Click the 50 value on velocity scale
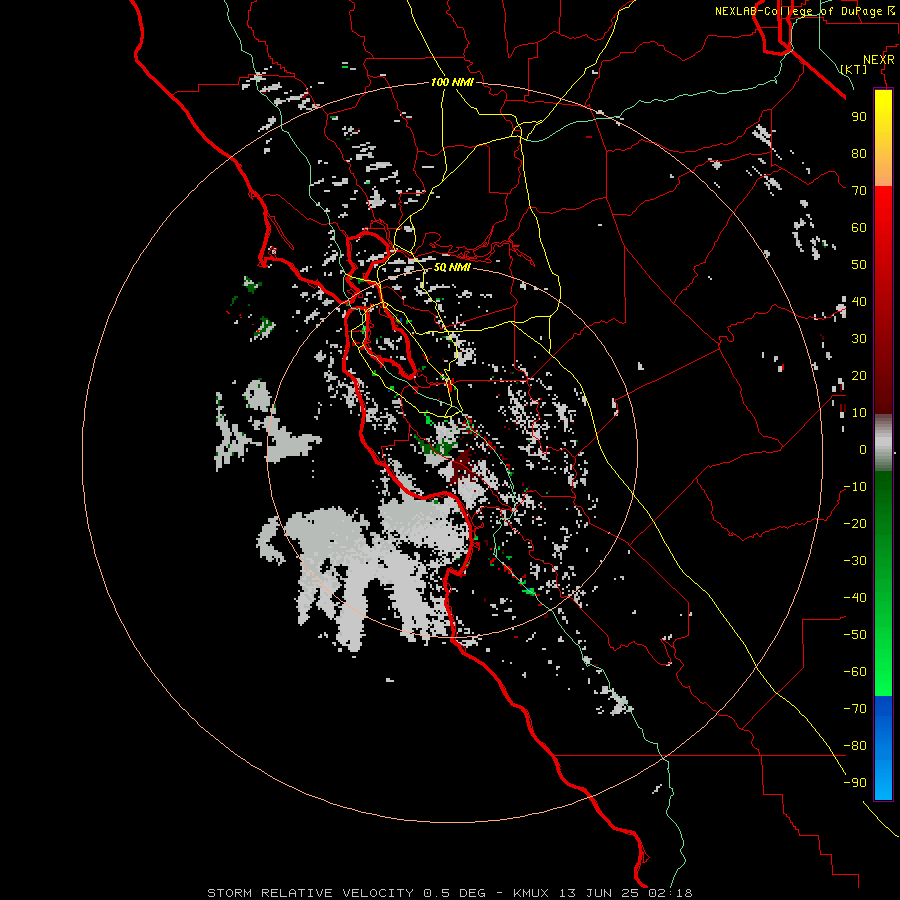The width and height of the screenshot is (900, 900). tap(859, 265)
